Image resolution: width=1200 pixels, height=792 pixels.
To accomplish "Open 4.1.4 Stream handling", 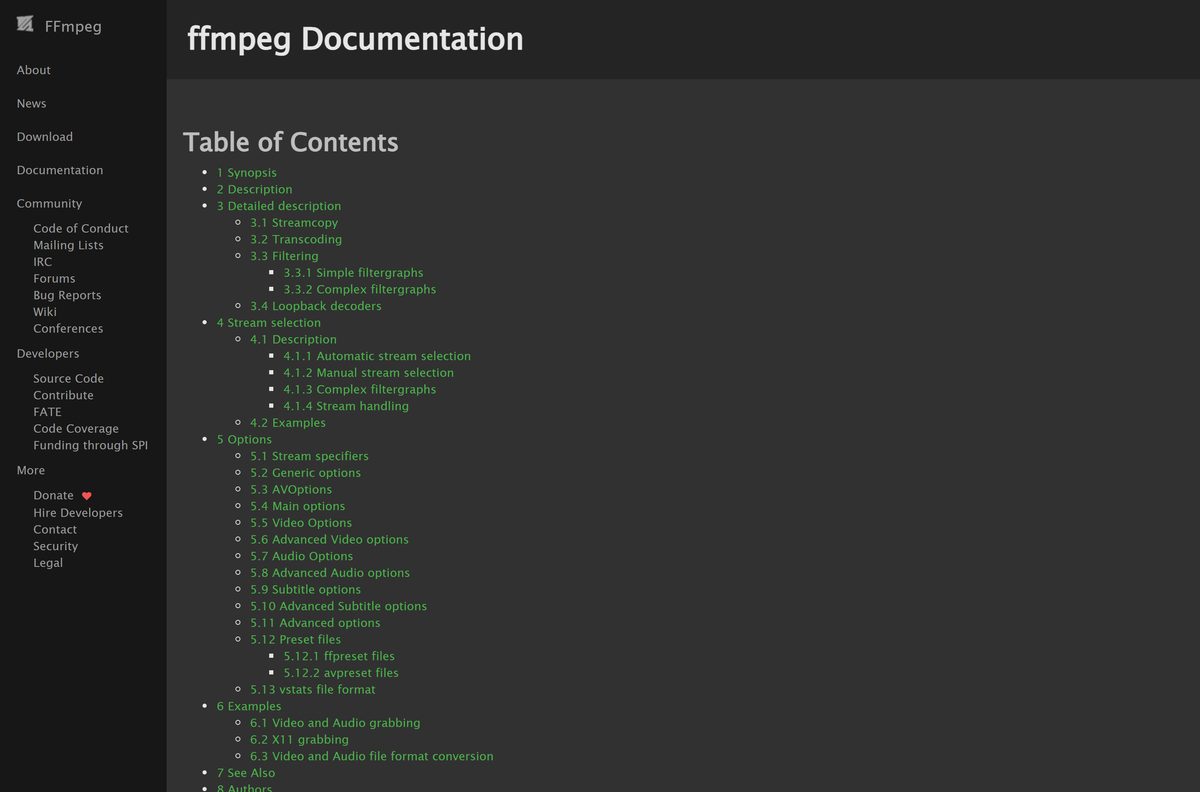I will (x=346, y=406).
